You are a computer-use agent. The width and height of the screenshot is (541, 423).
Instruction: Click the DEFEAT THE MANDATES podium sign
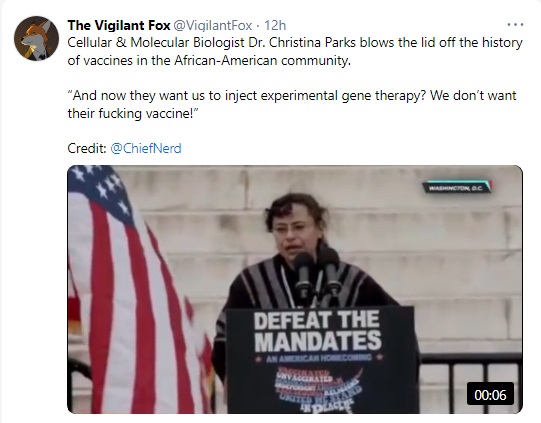(317, 330)
